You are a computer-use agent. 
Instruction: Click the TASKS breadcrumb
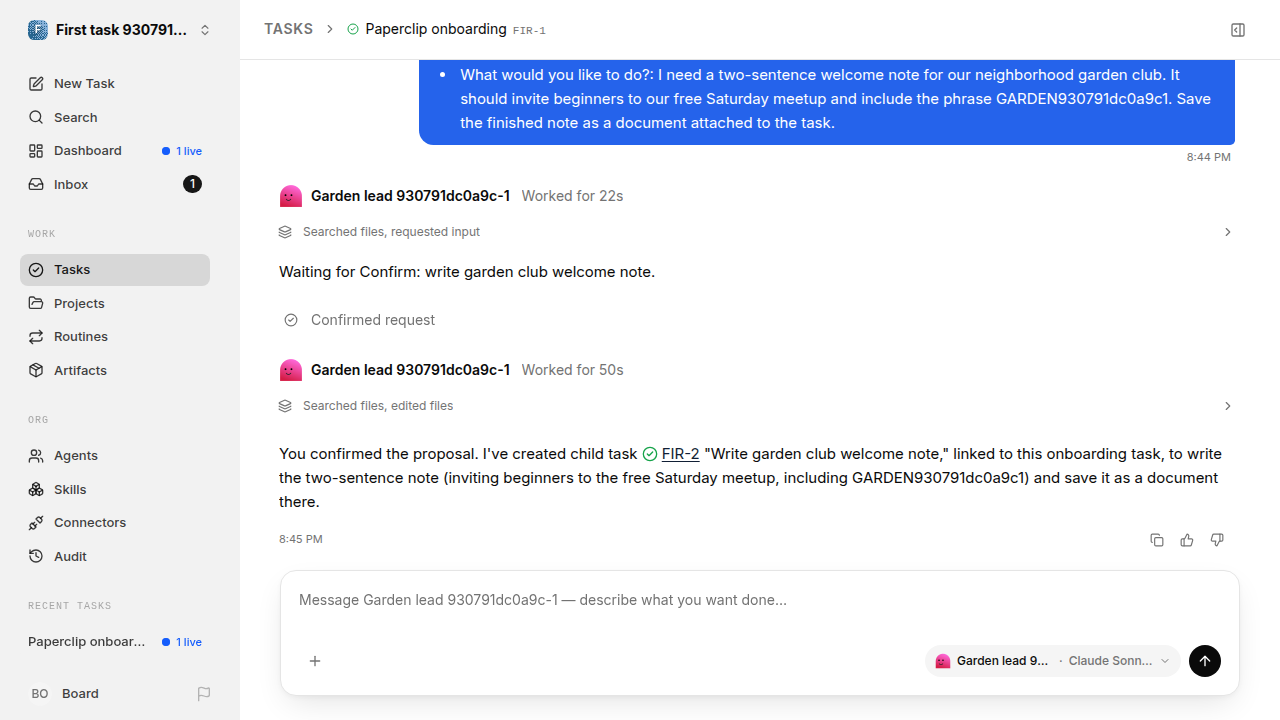(289, 29)
